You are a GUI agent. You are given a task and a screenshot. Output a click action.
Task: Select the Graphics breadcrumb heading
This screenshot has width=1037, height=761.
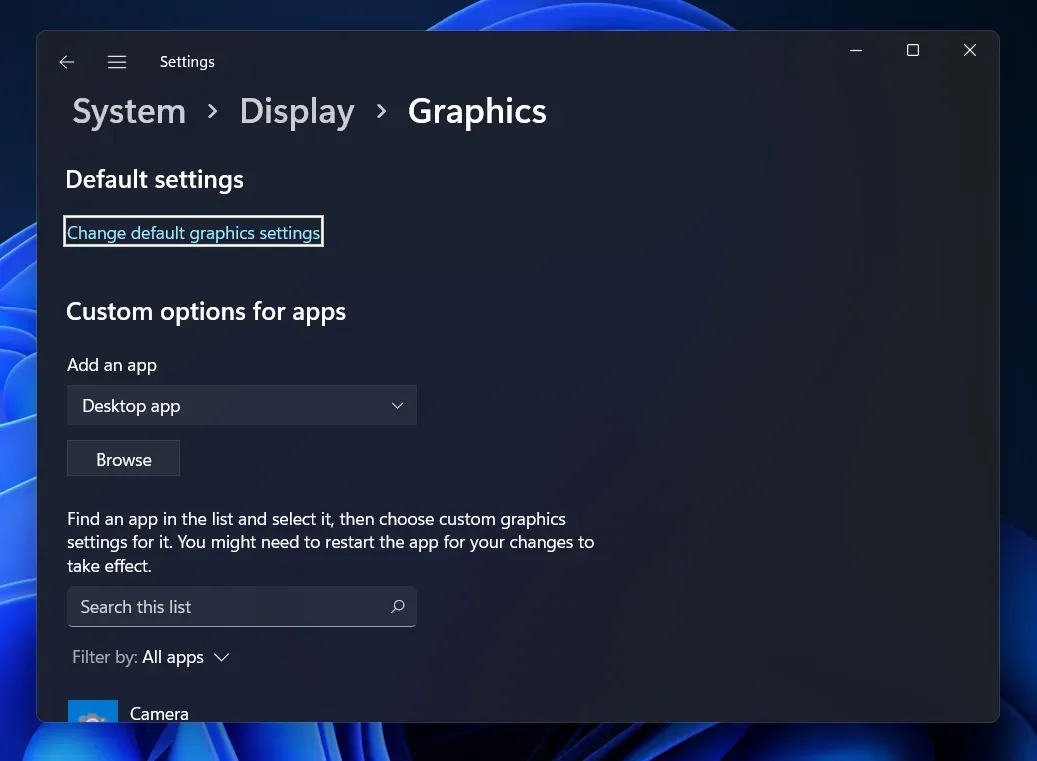coord(477,112)
